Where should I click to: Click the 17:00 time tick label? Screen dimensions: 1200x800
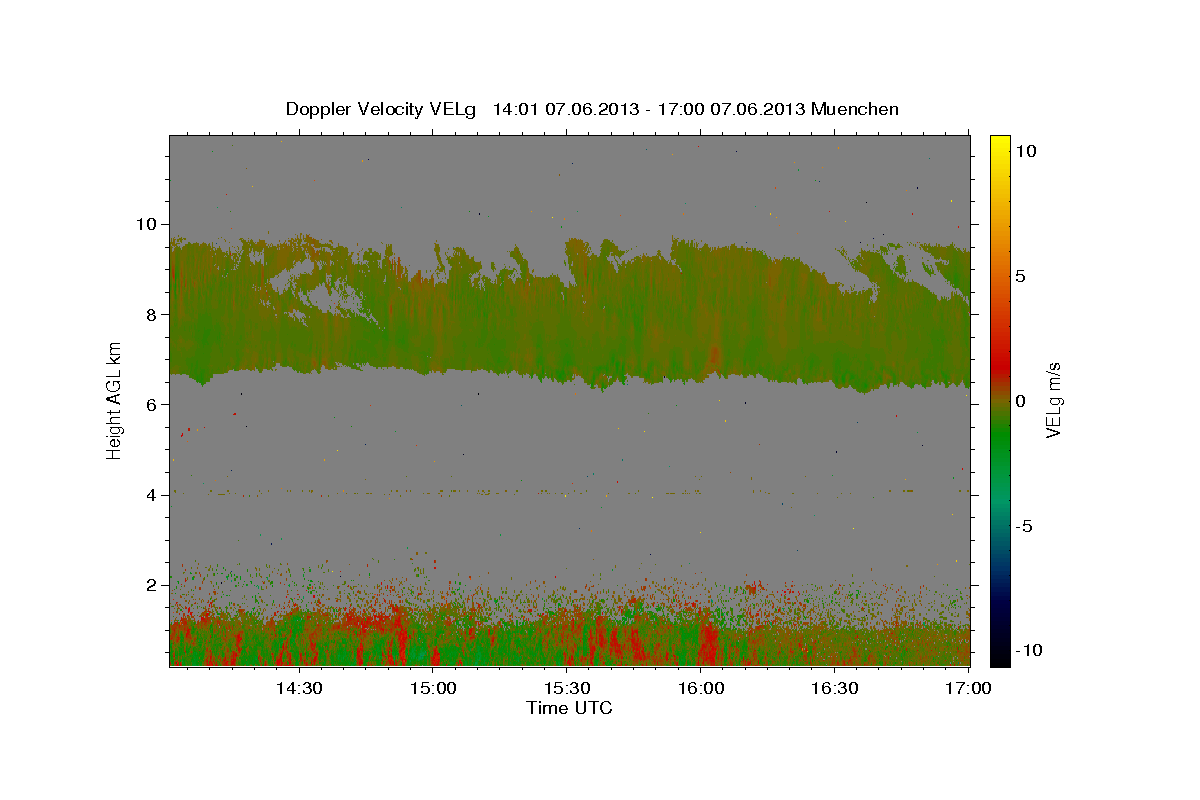[968, 688]
